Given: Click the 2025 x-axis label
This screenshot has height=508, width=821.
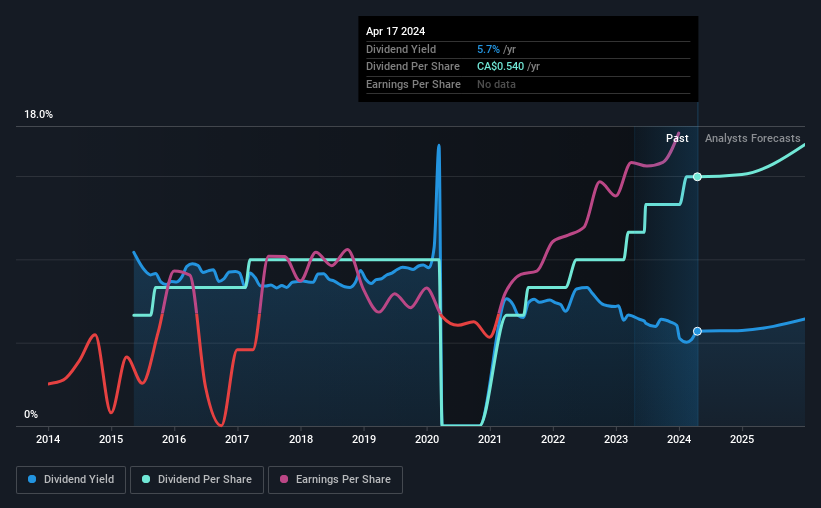Looking at the screenshot, I should click(x=742, y=439).
